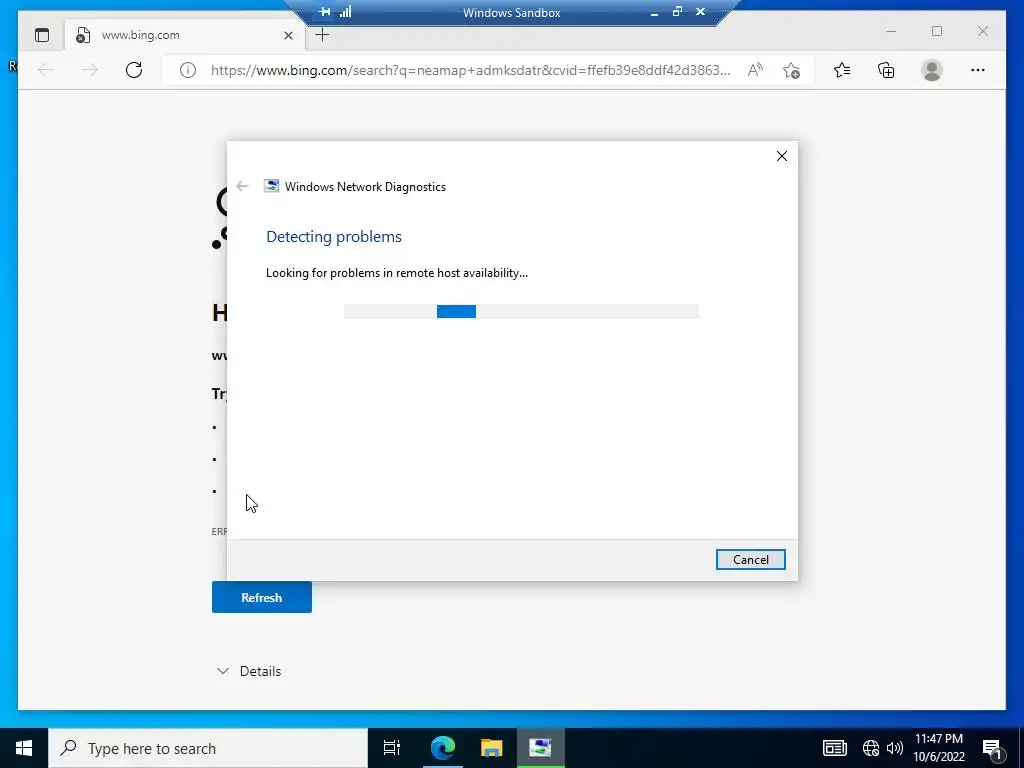1024x768 pixels.
Task: Open a new tab with plus button
Action: pyautogui.click(x=323, y=35)
